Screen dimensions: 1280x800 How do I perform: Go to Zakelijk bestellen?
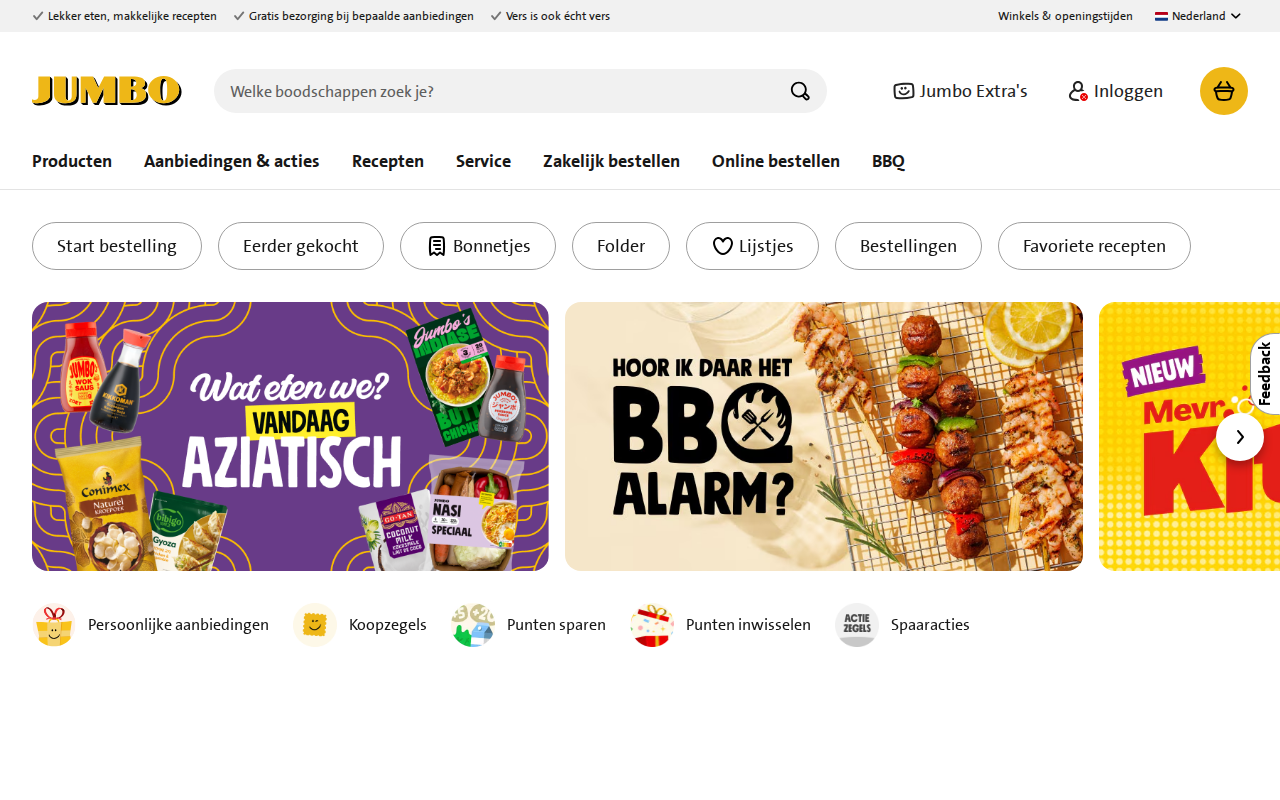click(x=611, y=161)
